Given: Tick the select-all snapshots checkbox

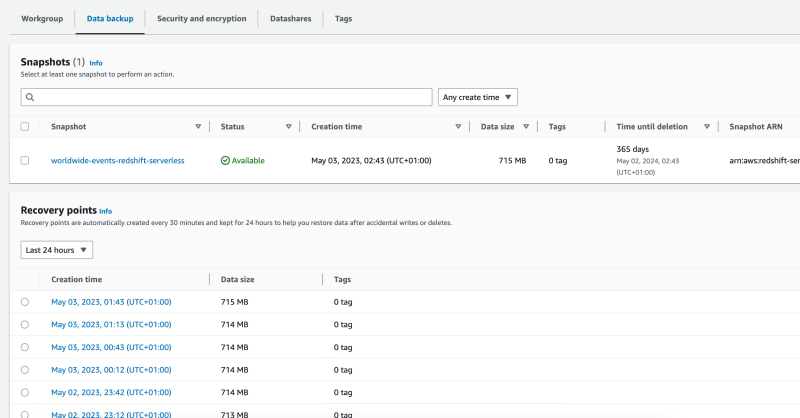Looking at the screenshot, I should point(24,127).
